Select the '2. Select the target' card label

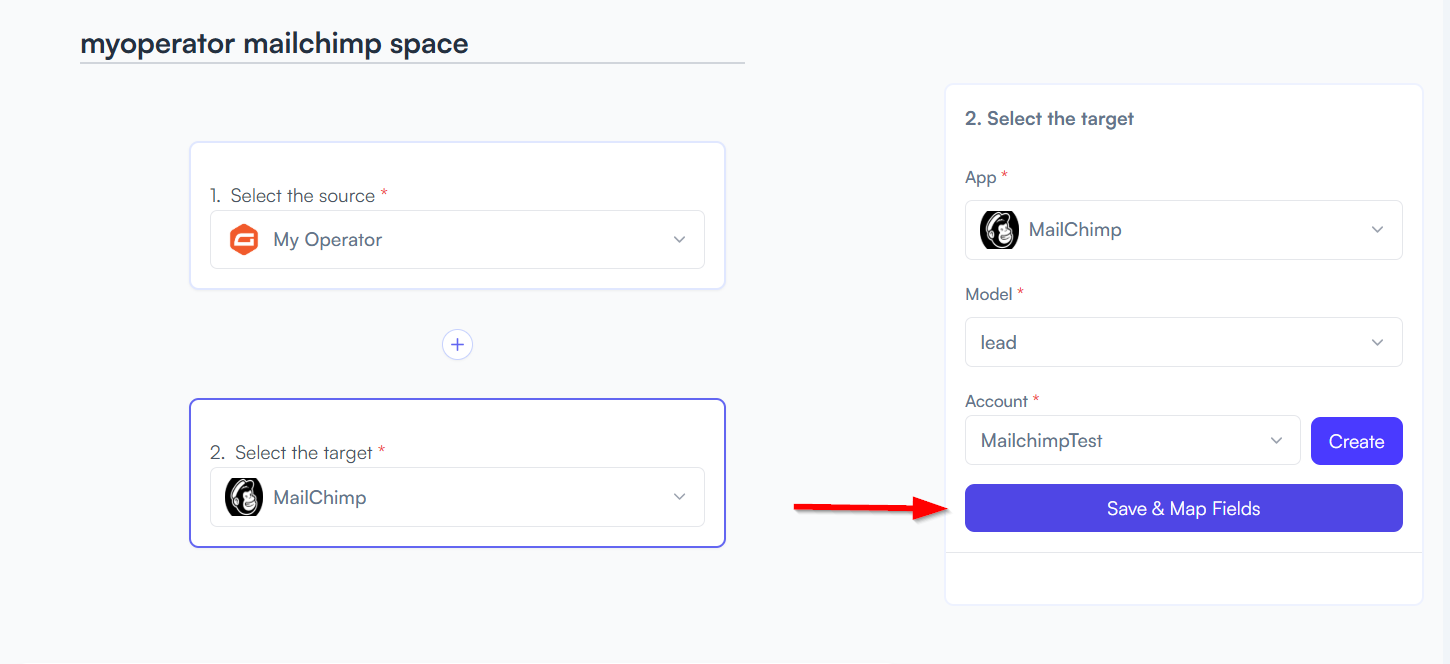[297, 453]
